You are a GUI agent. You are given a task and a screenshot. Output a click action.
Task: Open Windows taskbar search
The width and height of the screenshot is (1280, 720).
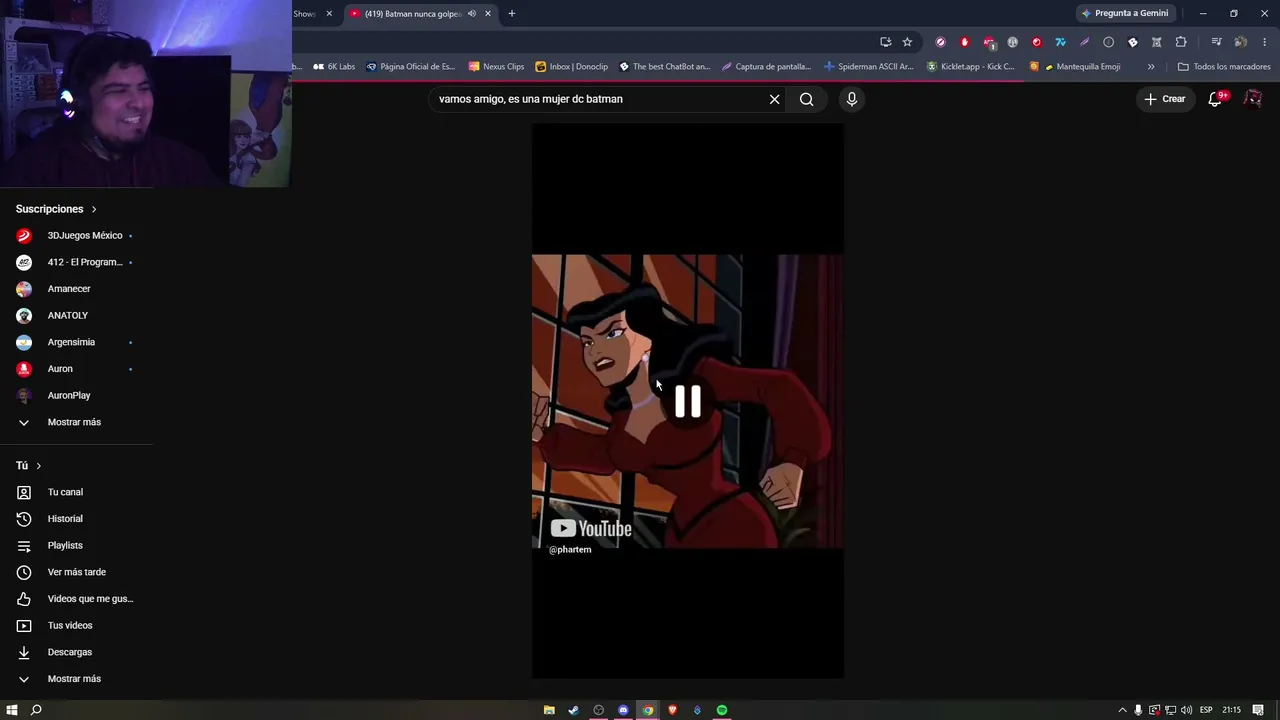(36, 710)
